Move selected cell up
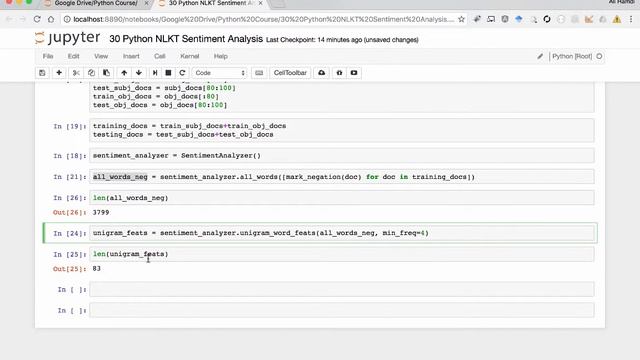 (124, 73)
